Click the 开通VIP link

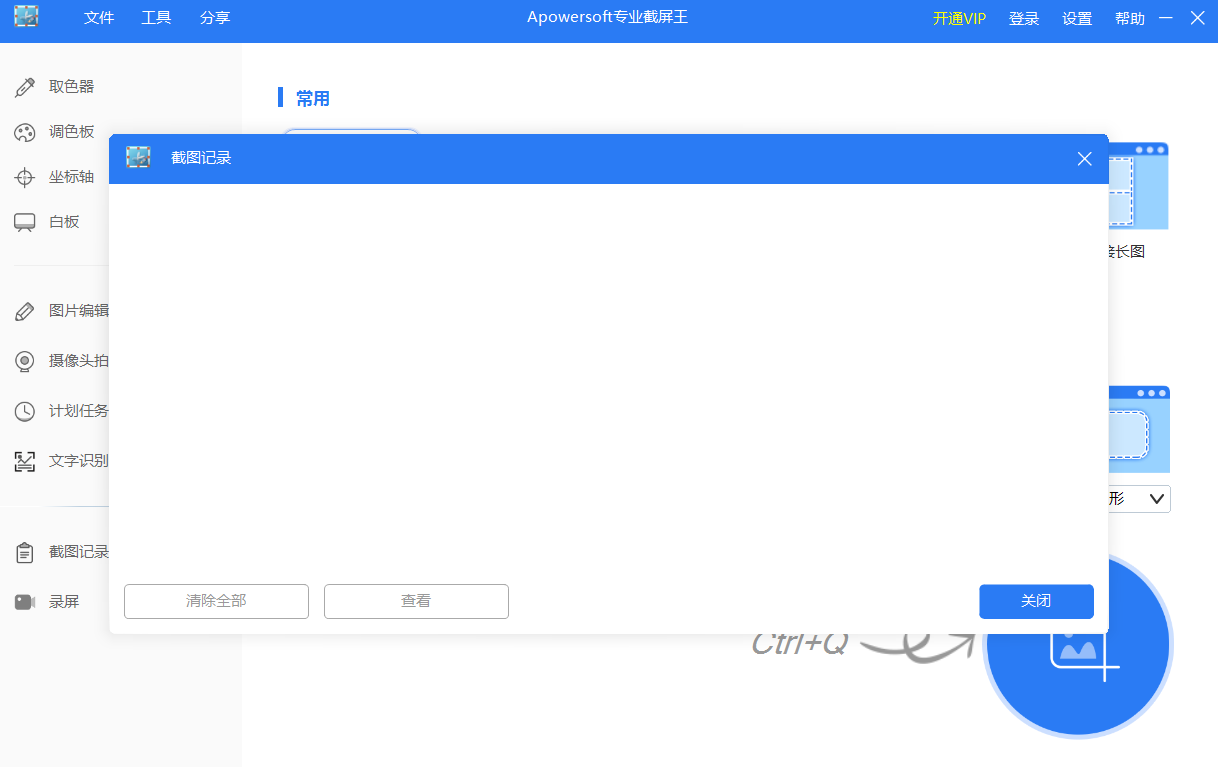(959, 19)
